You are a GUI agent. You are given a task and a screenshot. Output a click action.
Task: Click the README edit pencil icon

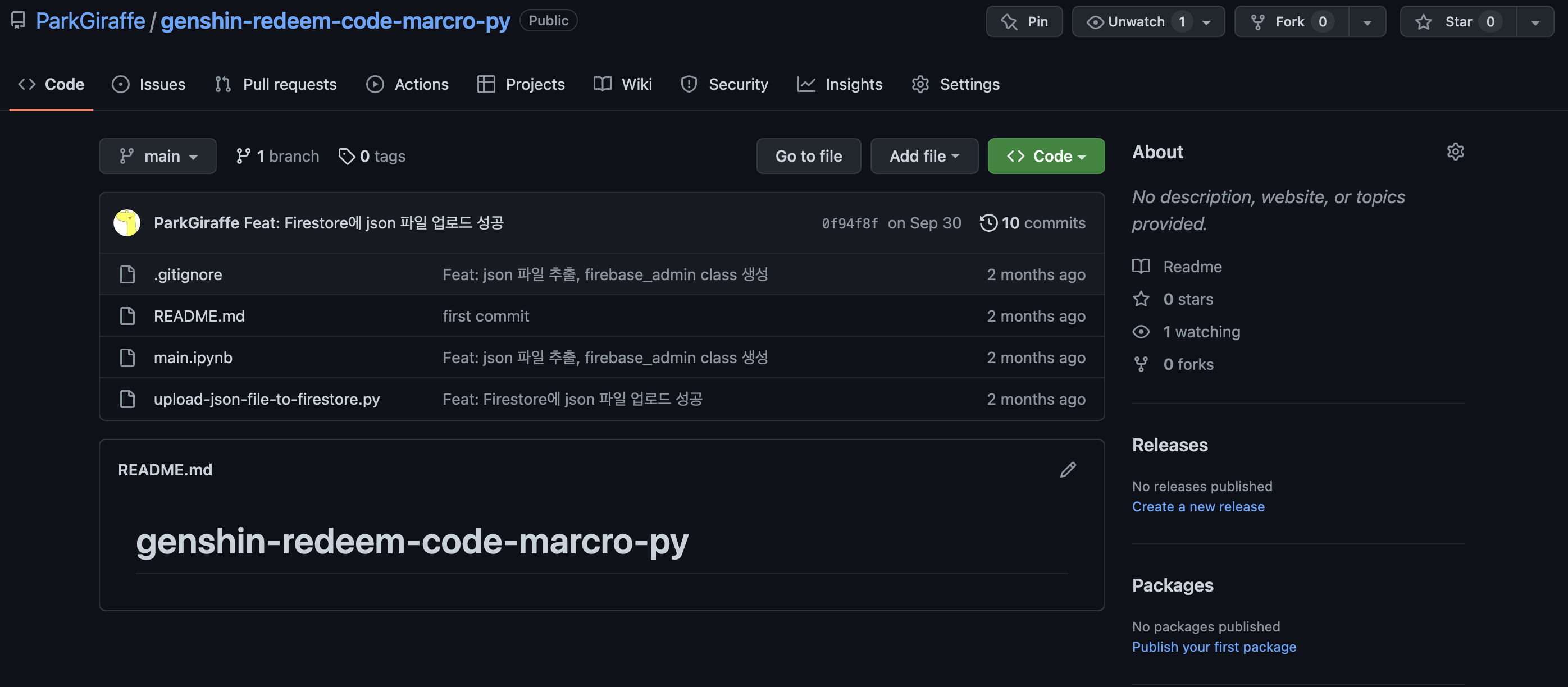[1068, 470]
